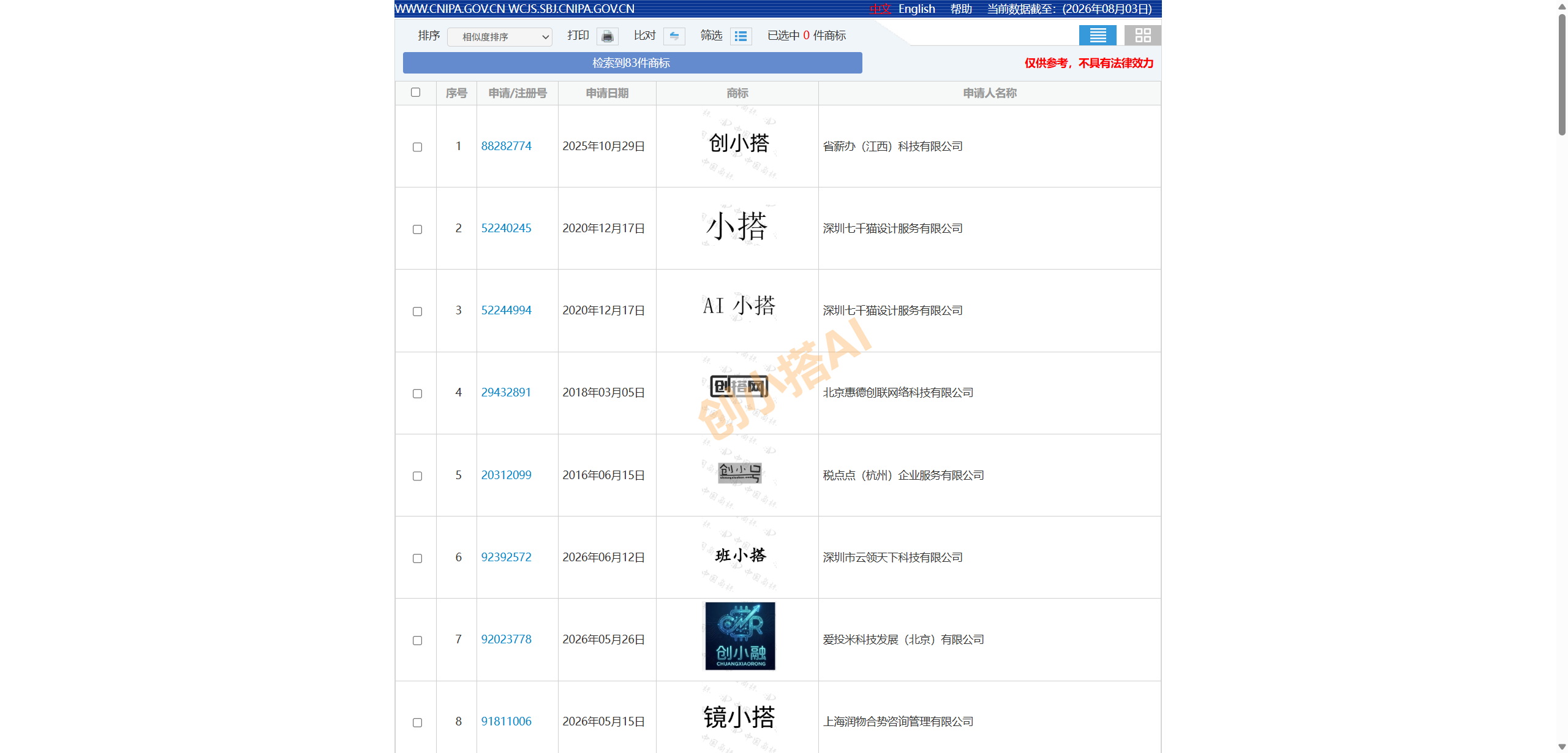Viewport: 1568px width, 753px height.
Task: Click the 创小融 trademark logo image
Action: [740, 636]
